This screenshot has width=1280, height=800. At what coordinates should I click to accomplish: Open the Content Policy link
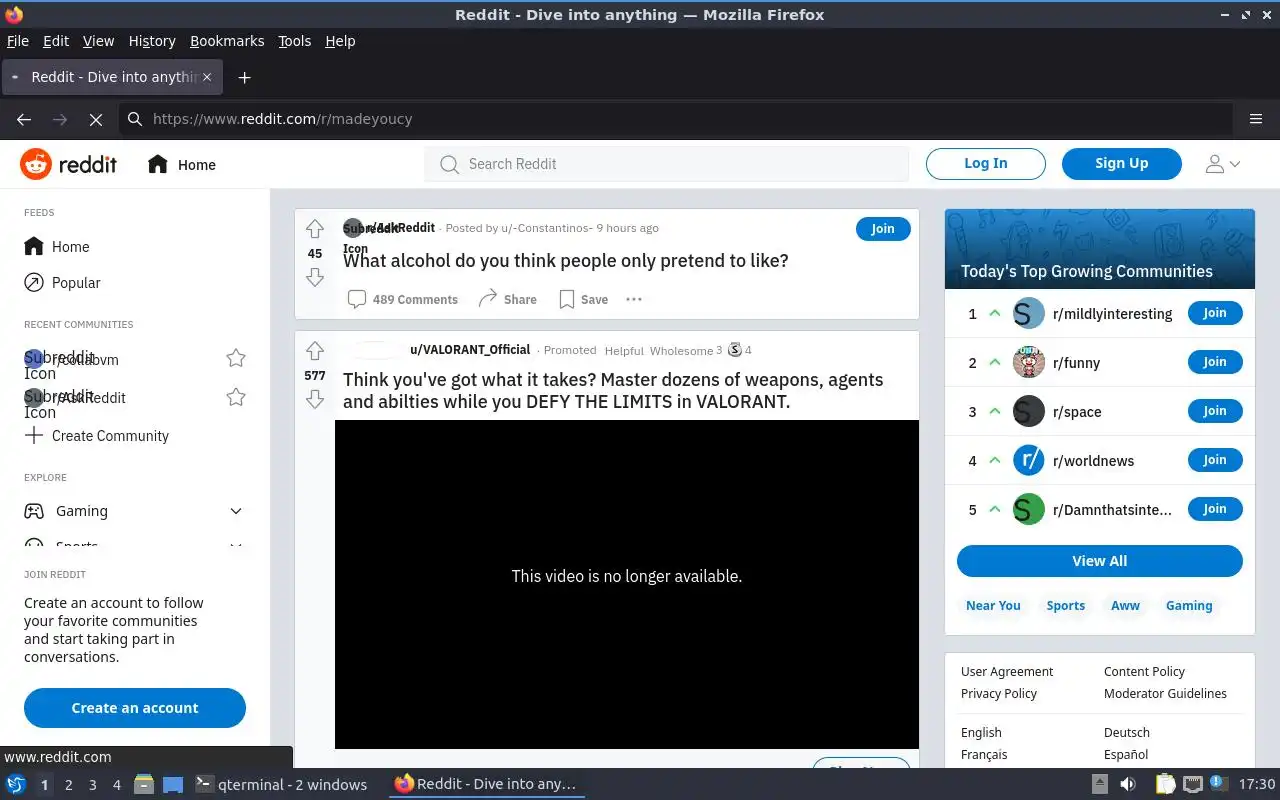coord(1144,672)
